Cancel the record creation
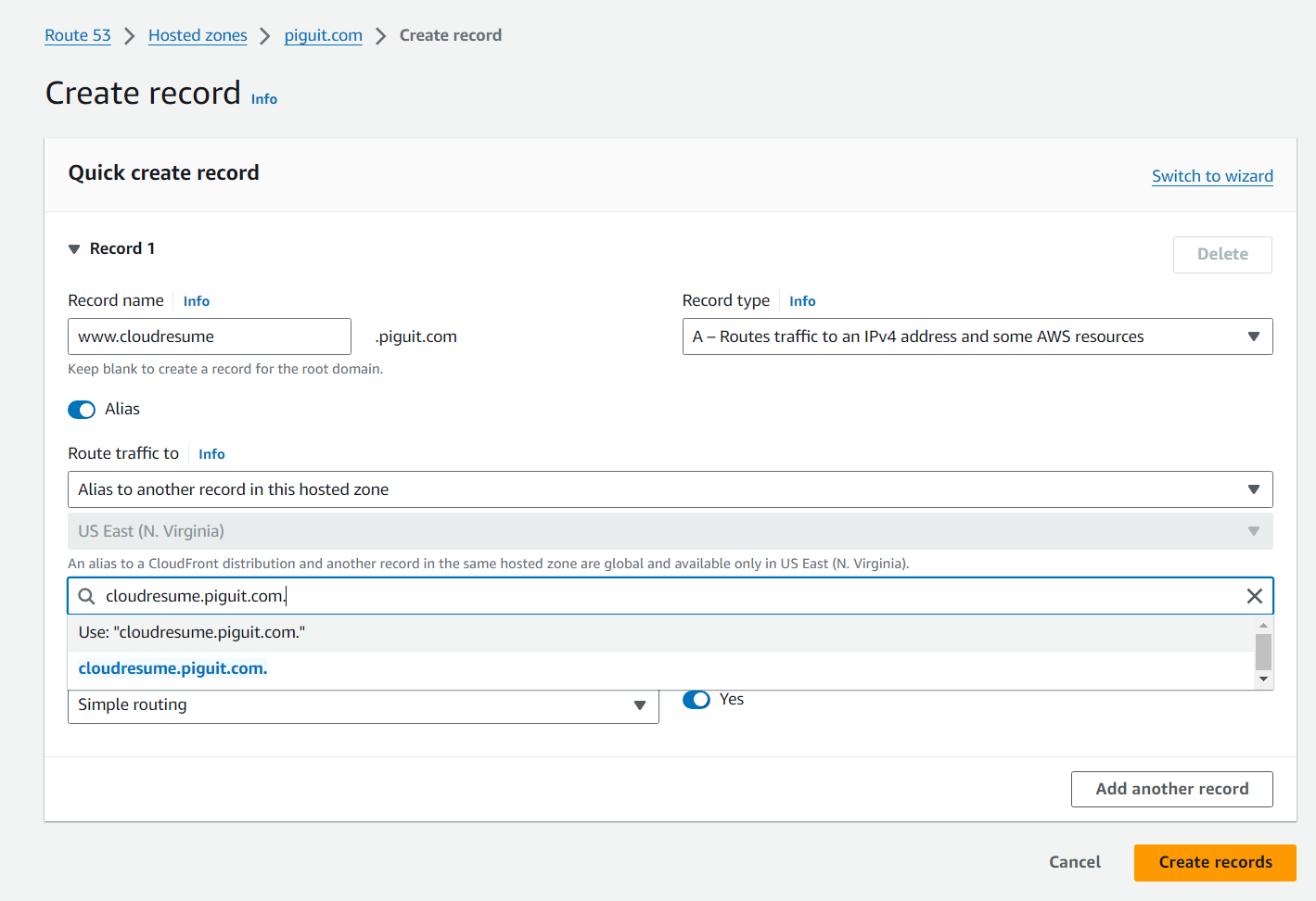Viewport: 1316px width, 901px height. tap(1075, 862)
